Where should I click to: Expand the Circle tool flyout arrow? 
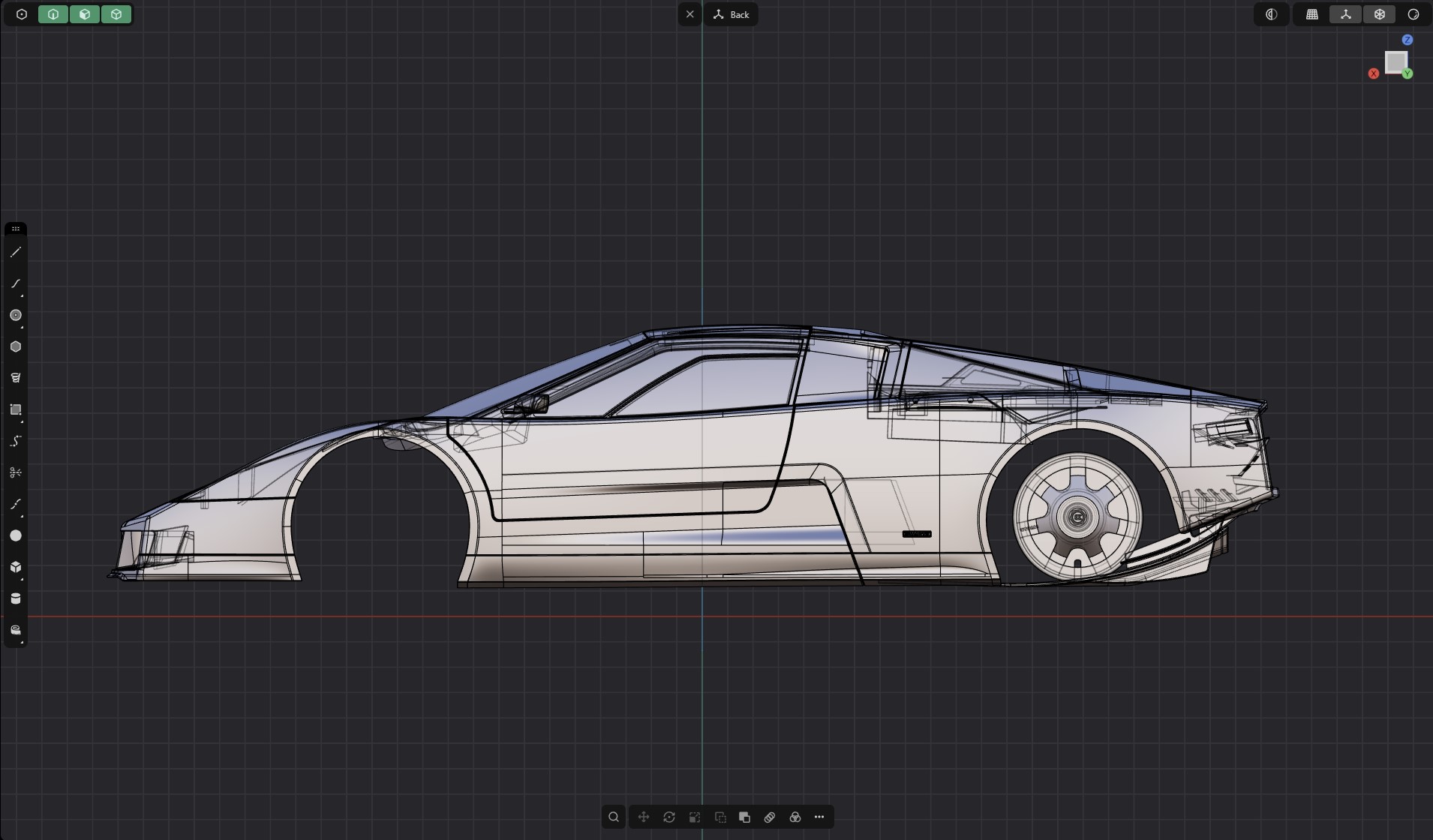pyautogui.click(x=22, y=327)
